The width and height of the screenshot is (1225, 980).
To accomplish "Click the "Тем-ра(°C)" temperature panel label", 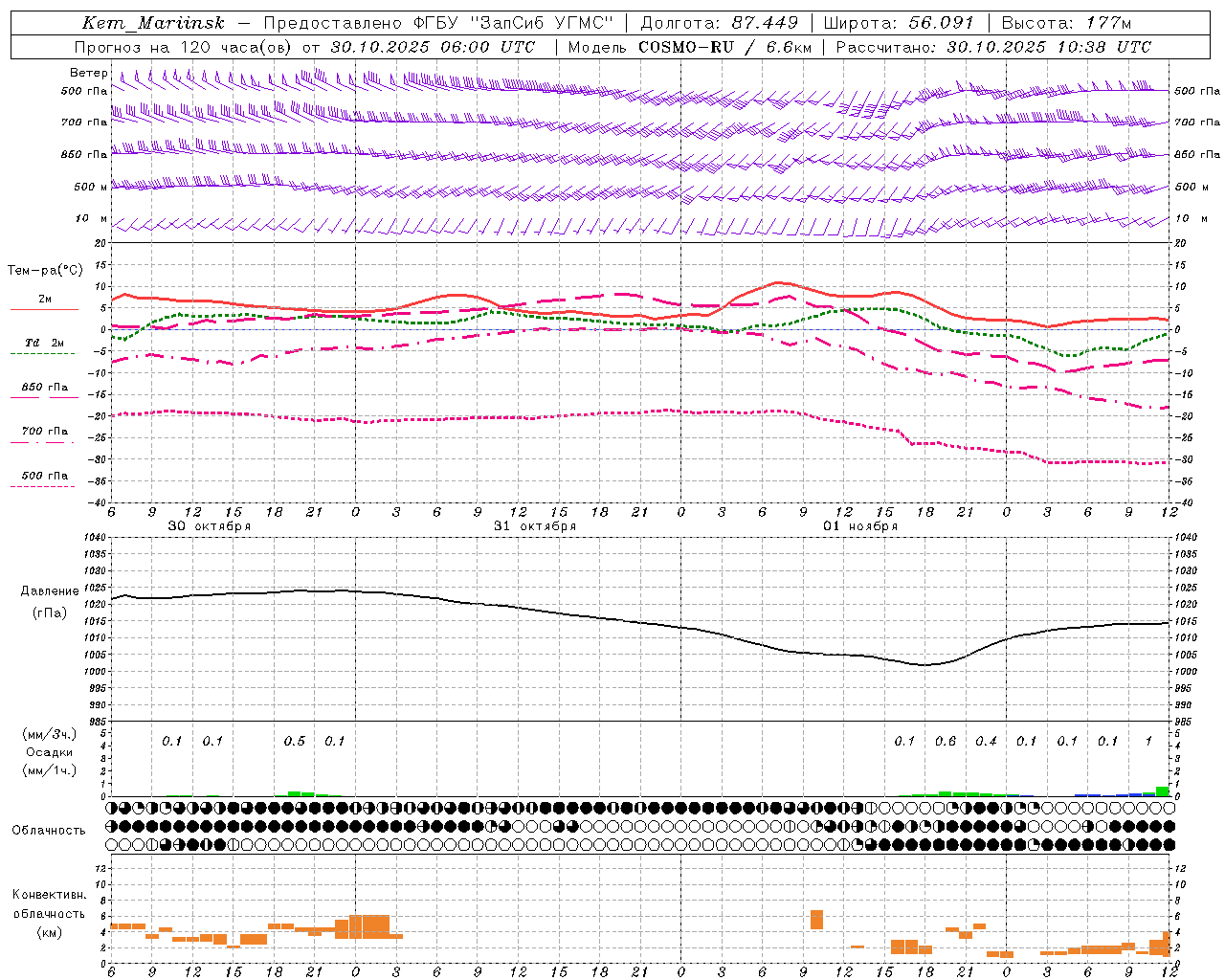I will point(45,271).
